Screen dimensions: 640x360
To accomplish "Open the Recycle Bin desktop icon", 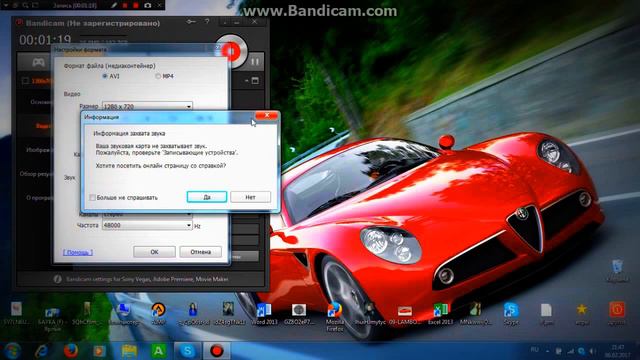I will 618,270.
